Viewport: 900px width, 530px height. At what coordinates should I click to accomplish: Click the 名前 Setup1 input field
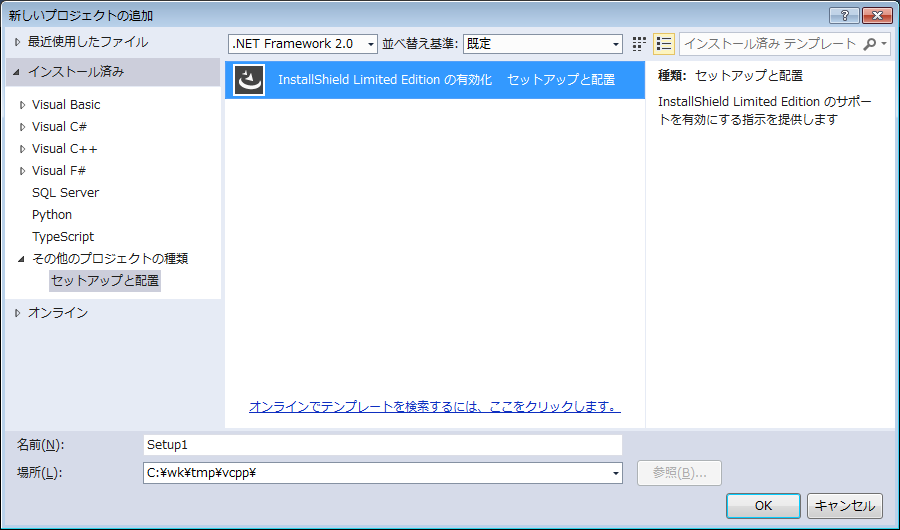[x=382, y=445]
